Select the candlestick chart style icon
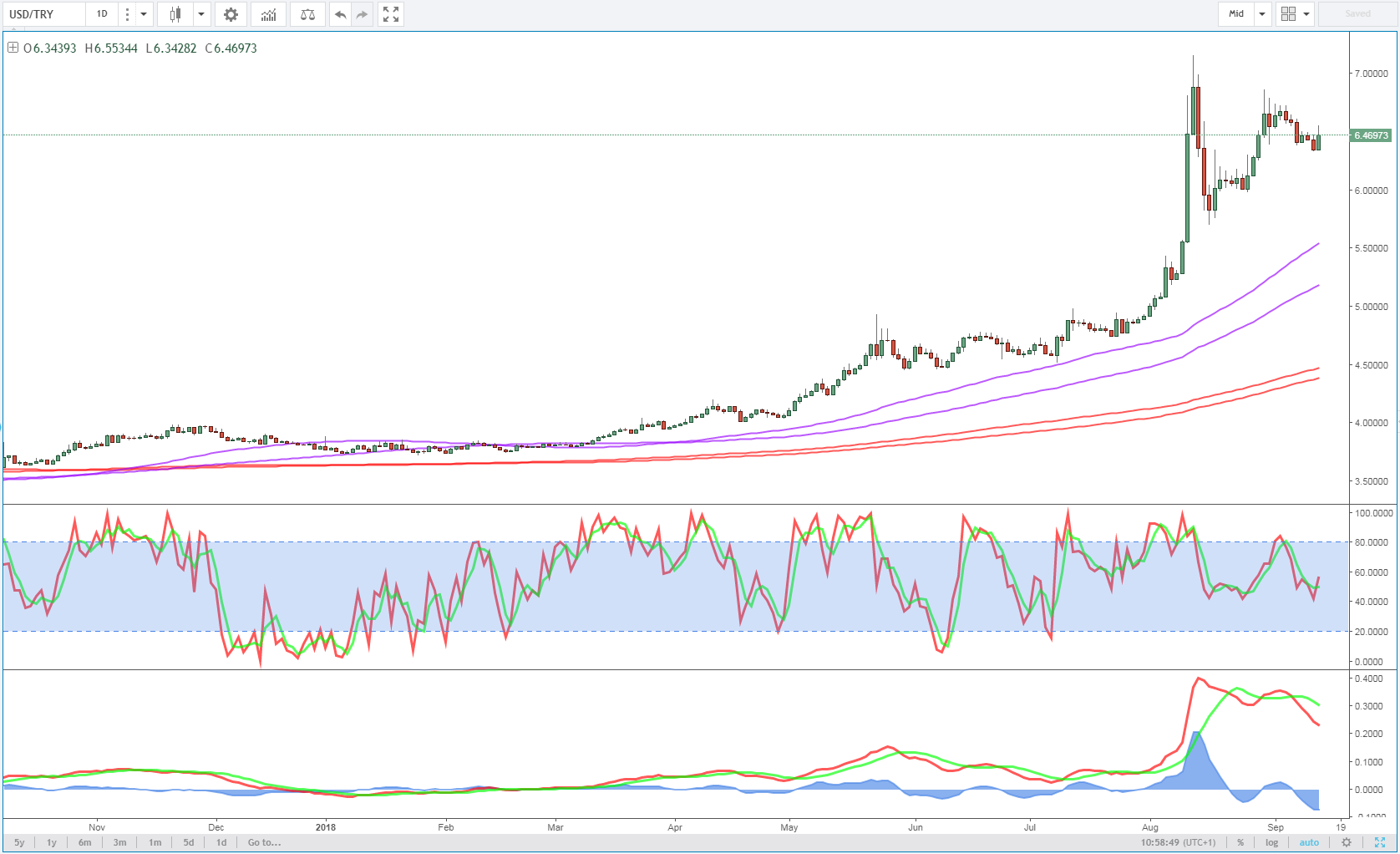Screen dimensions: 1400x854 175,14
